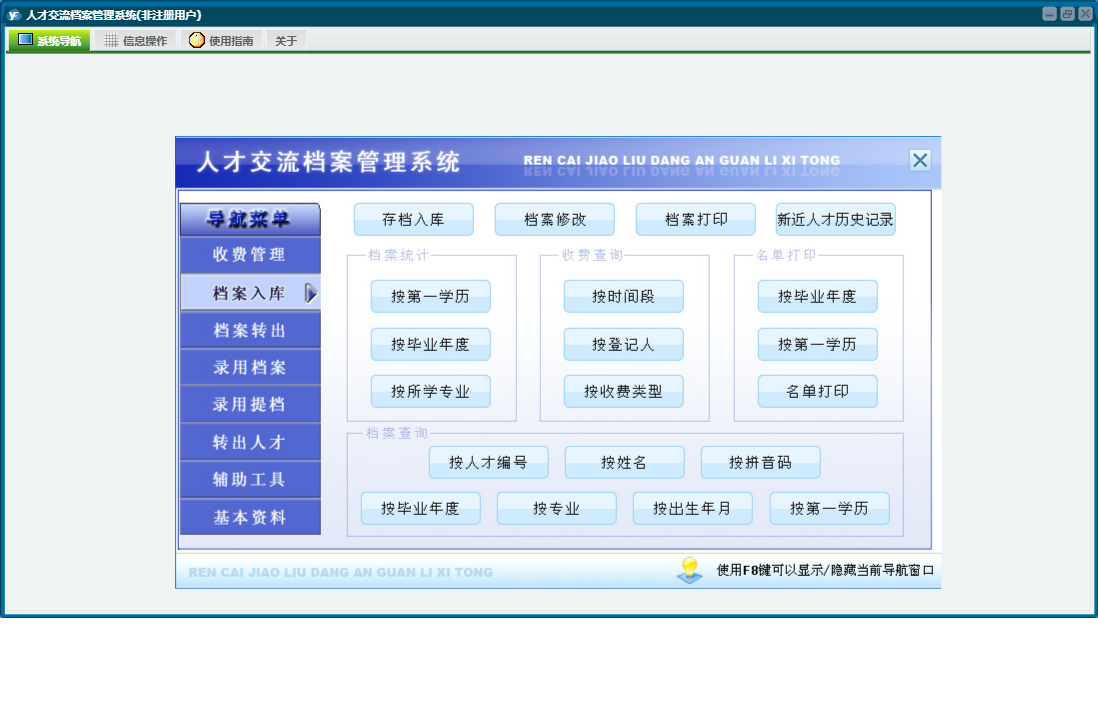Select 档案转出 in the navigation menu

click(250, 330)
